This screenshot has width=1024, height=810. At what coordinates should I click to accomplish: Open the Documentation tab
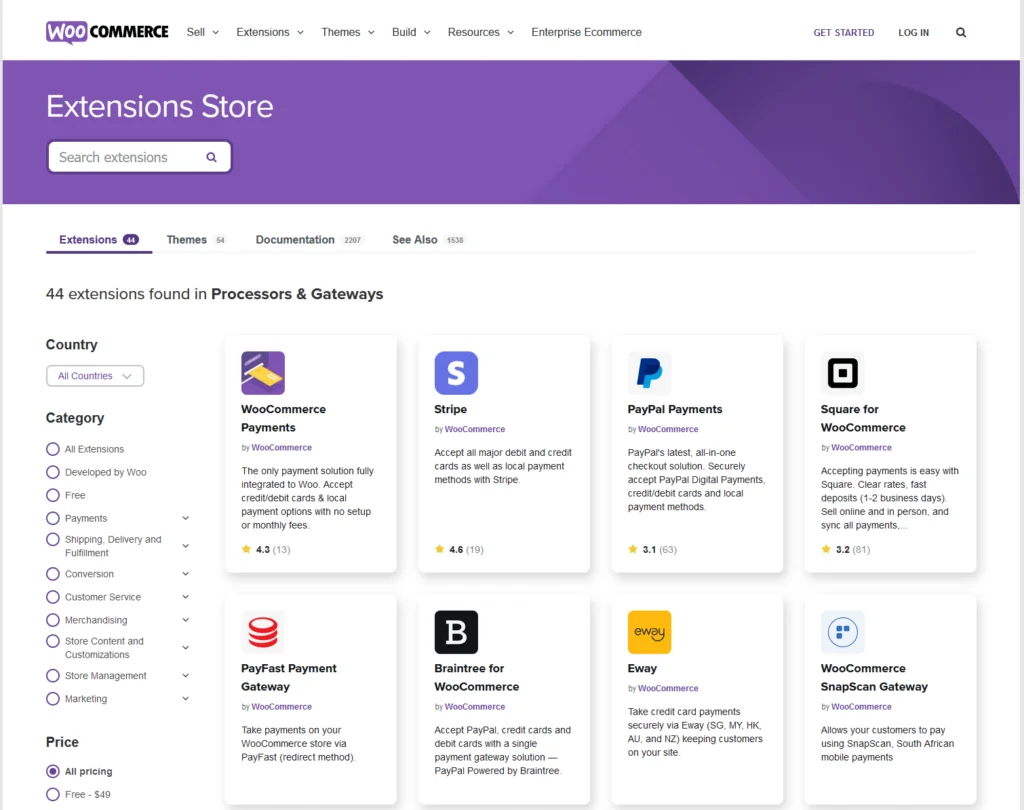[x=294, y=239]
